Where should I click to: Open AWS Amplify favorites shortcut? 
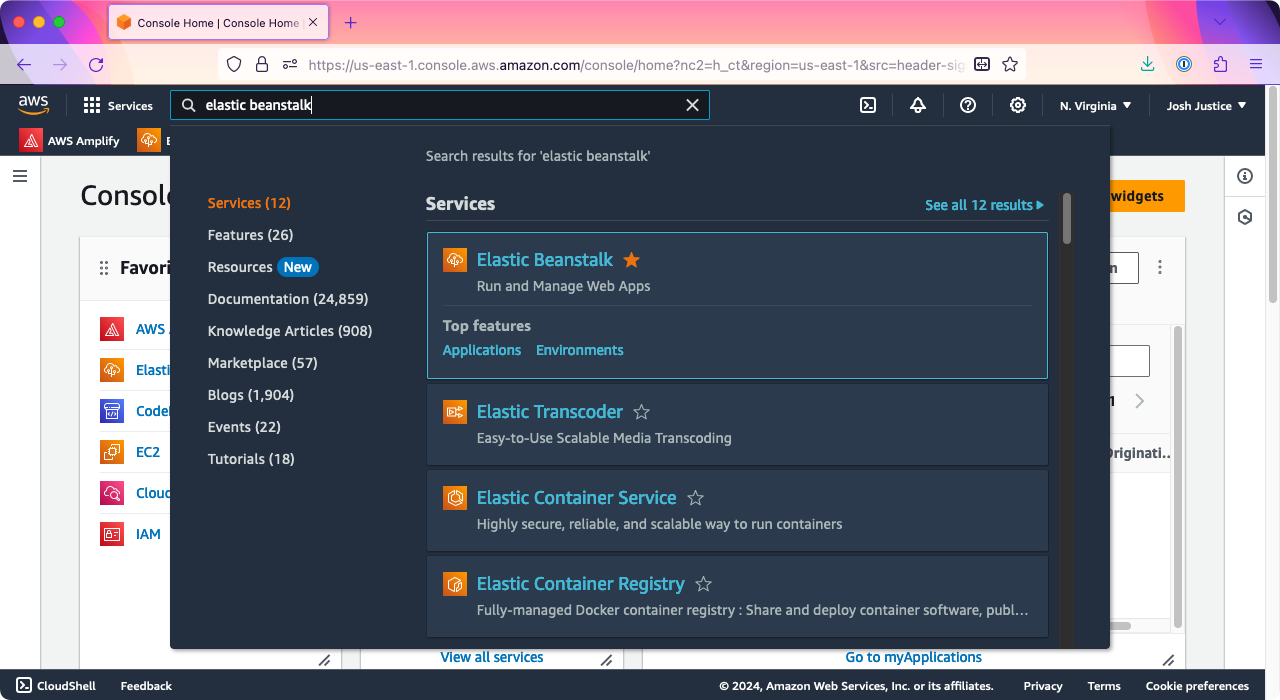[70, 140]
